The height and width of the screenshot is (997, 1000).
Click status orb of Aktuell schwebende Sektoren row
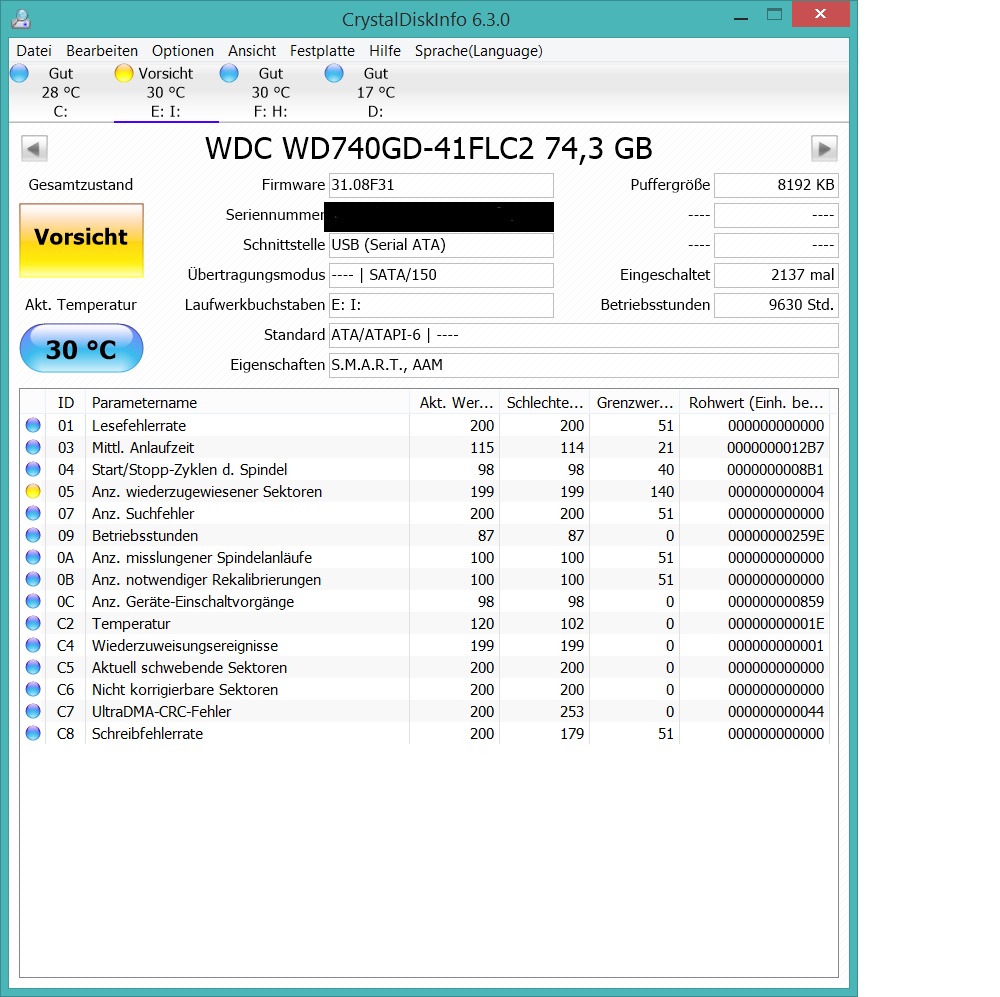[33, 667]
